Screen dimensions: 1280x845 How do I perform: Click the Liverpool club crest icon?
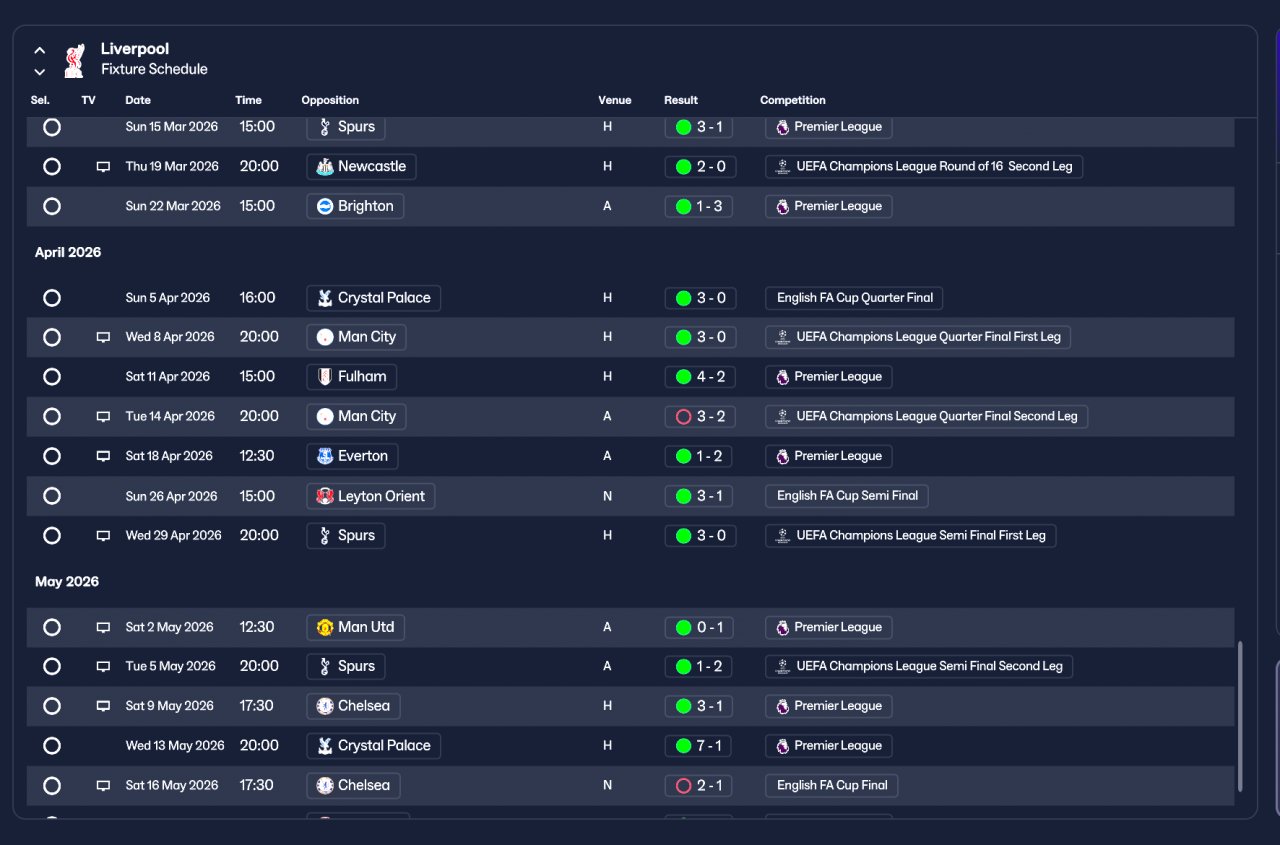click(x=73, y=60)
